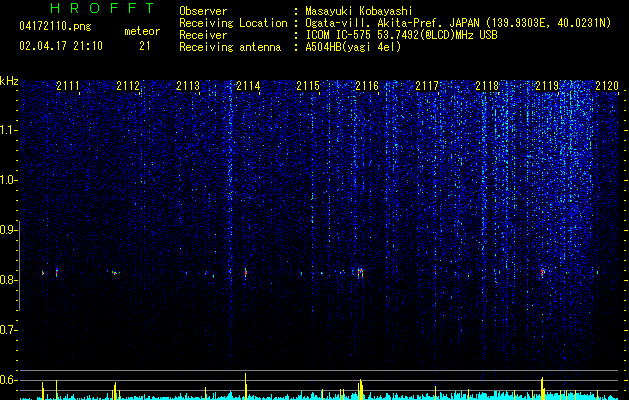Click the 0.7 kHz axis label
The image size is (629, 400).
(9, 330)
